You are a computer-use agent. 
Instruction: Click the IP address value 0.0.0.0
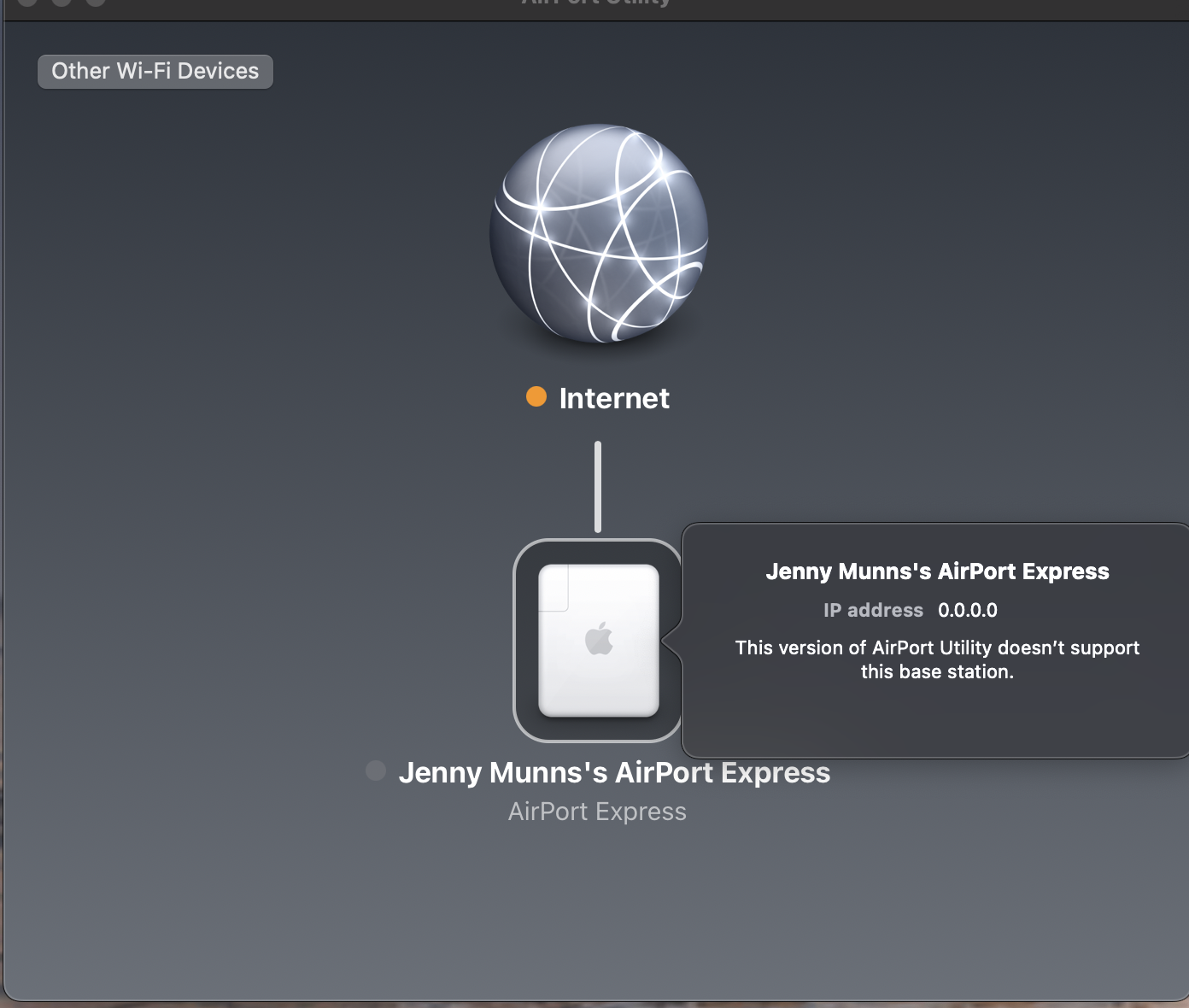tap(968, 610)
